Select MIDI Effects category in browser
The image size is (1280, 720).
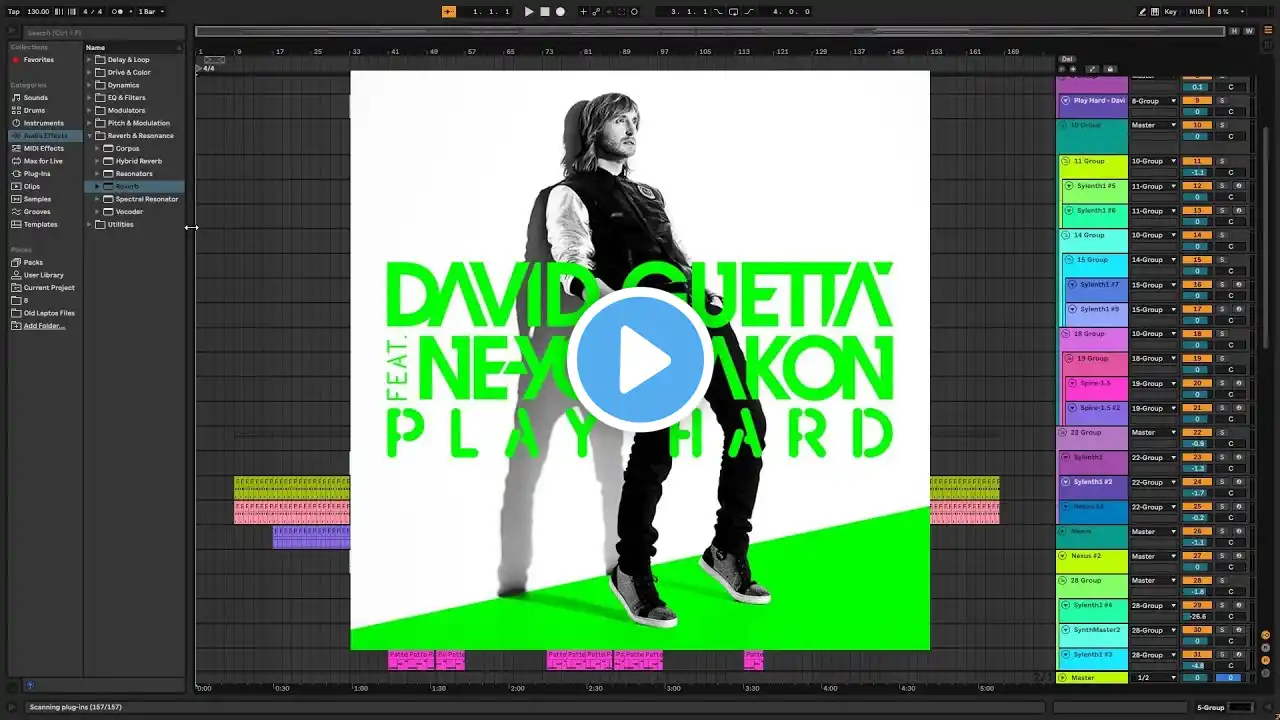(44, 148)
